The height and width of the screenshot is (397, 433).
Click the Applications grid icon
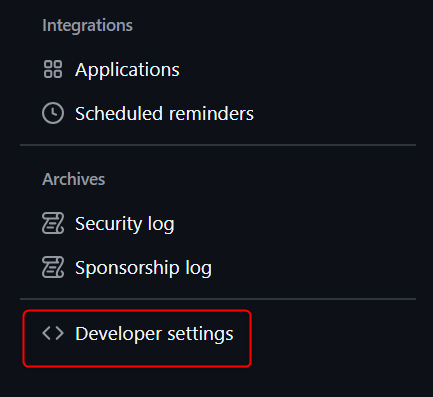(53, 69)
